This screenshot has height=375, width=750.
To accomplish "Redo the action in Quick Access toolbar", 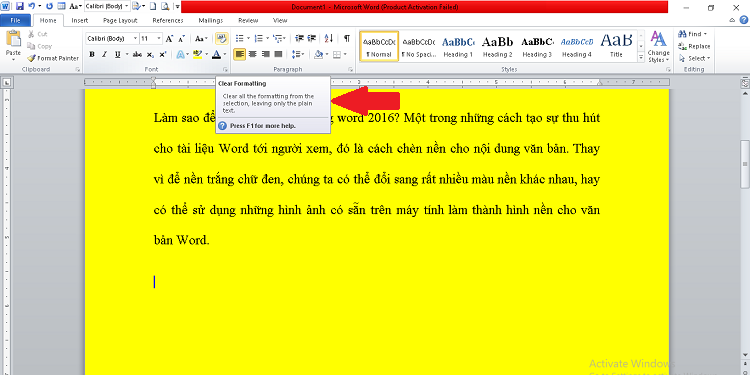I will coord(49,7).
